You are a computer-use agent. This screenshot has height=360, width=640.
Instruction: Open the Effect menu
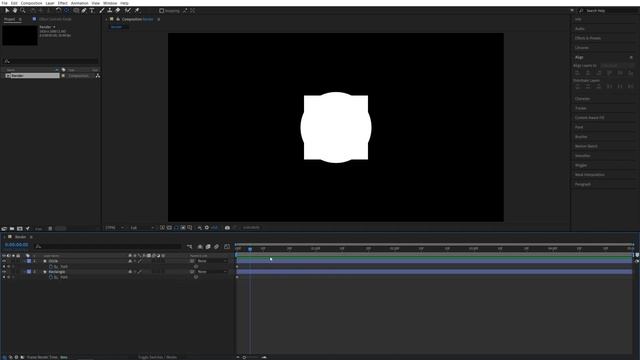(x=62, y=3)
